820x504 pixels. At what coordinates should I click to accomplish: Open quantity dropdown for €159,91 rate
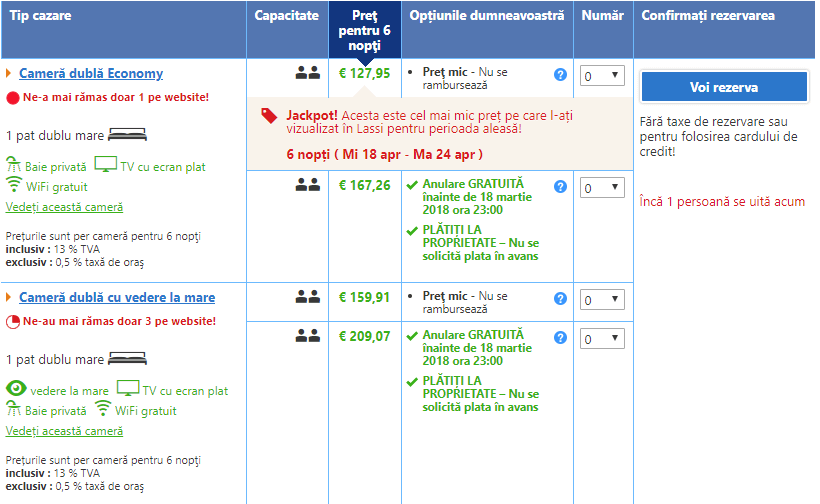tap(602, 300)
